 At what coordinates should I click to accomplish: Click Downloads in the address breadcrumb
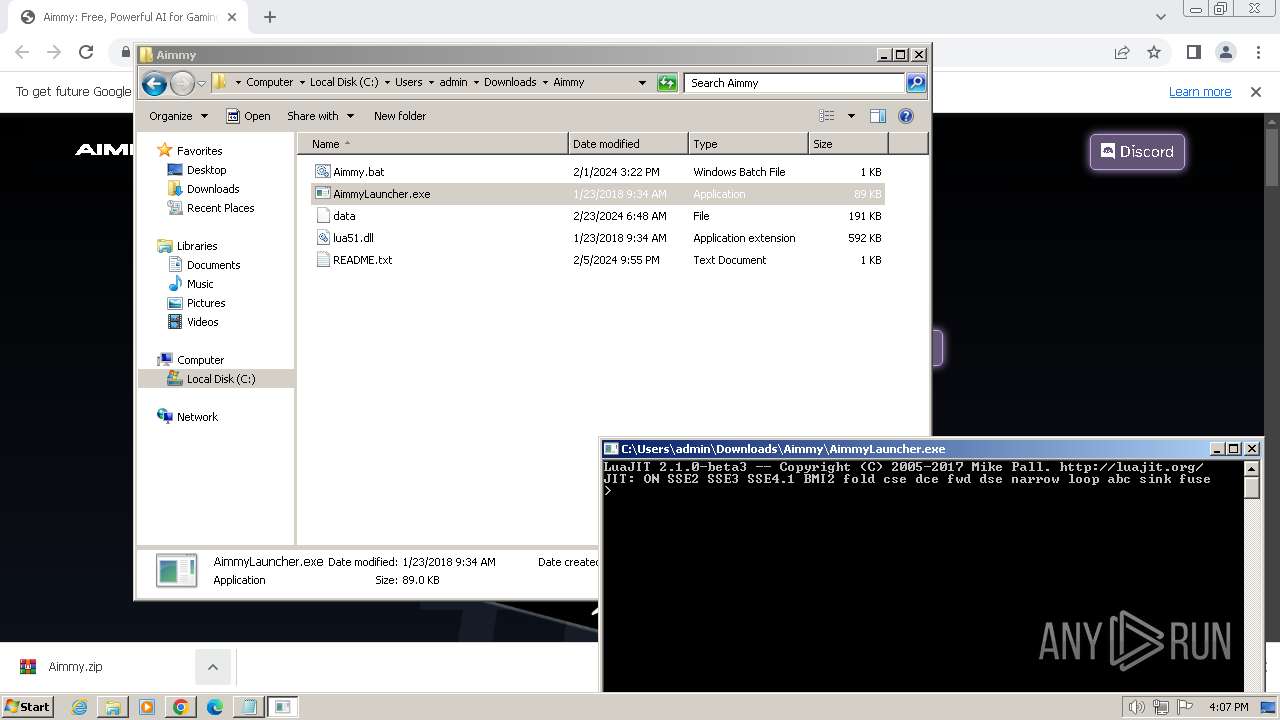pos(510,83)
